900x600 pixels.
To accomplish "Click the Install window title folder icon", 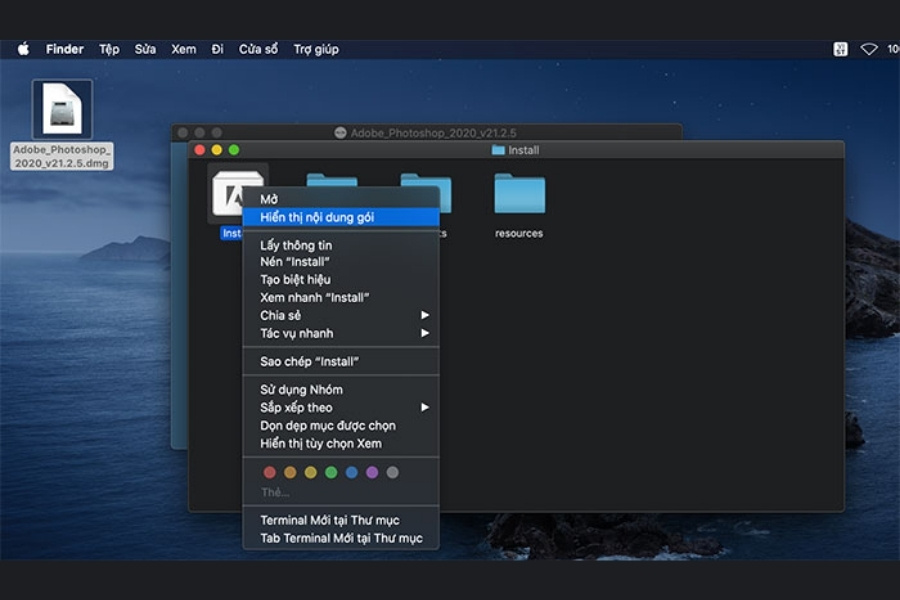I will click(x=498, y=150).
